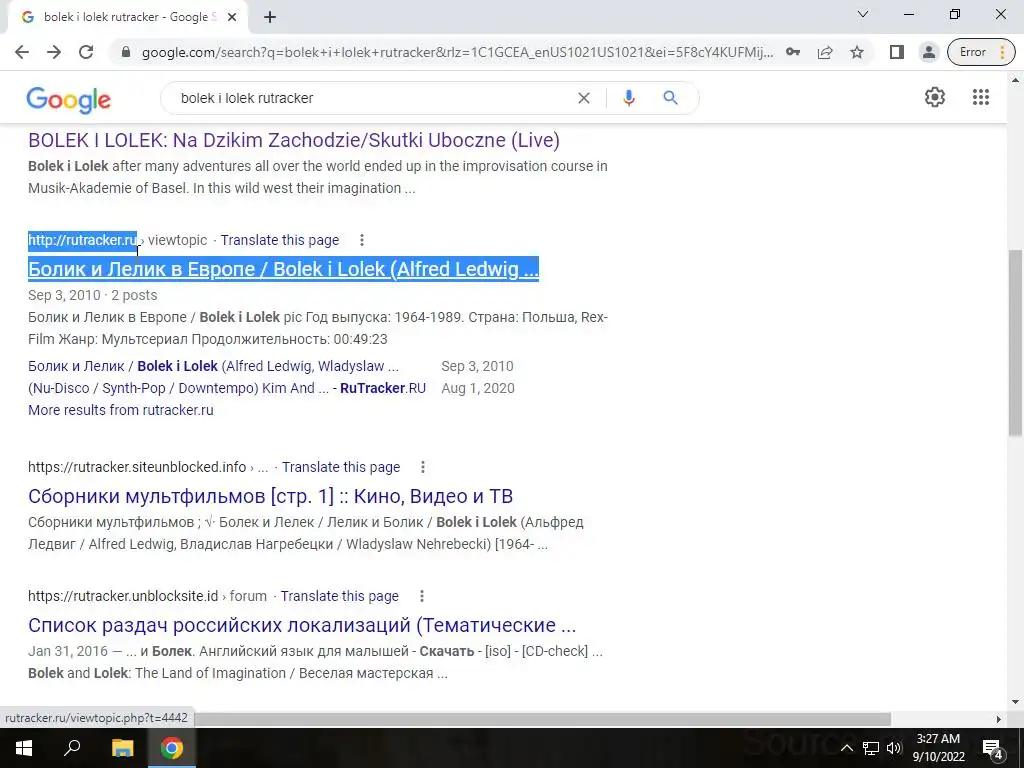1024x768 pixels.
Task: Click the Aug 1, 2020 date text
Action: click(478, 389)
